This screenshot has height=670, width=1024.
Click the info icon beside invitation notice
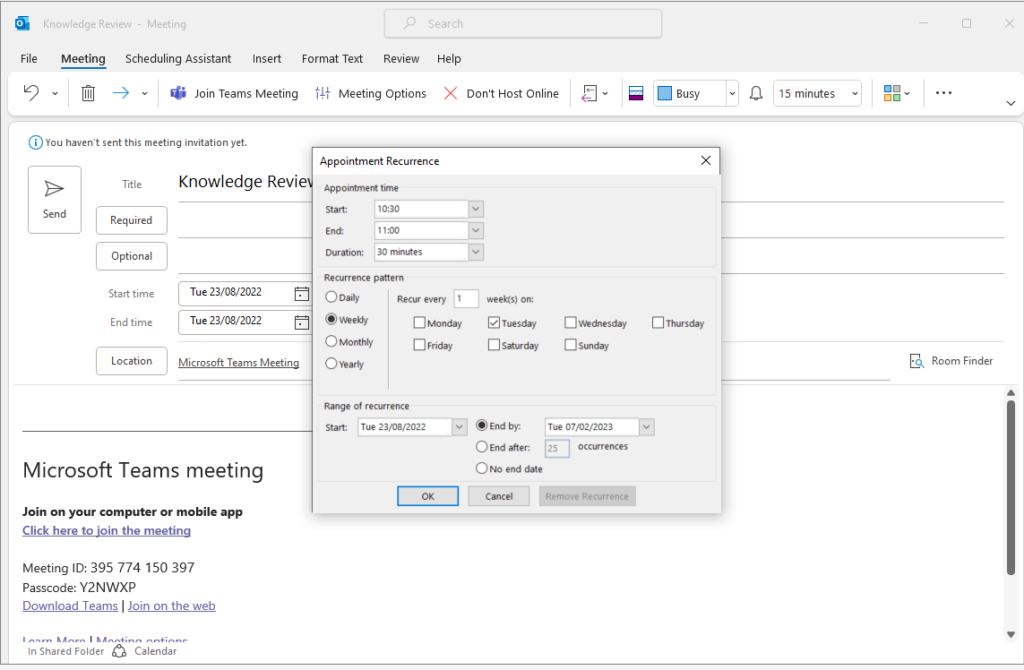pyautogui.click(x=35, y=142)
